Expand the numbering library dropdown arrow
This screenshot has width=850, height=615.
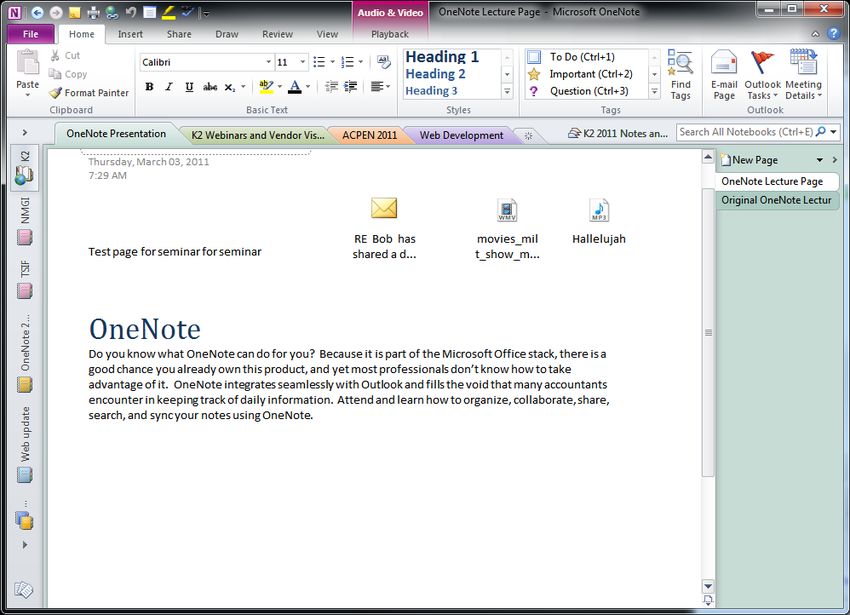pyautogui.click(x=360, y=62)
